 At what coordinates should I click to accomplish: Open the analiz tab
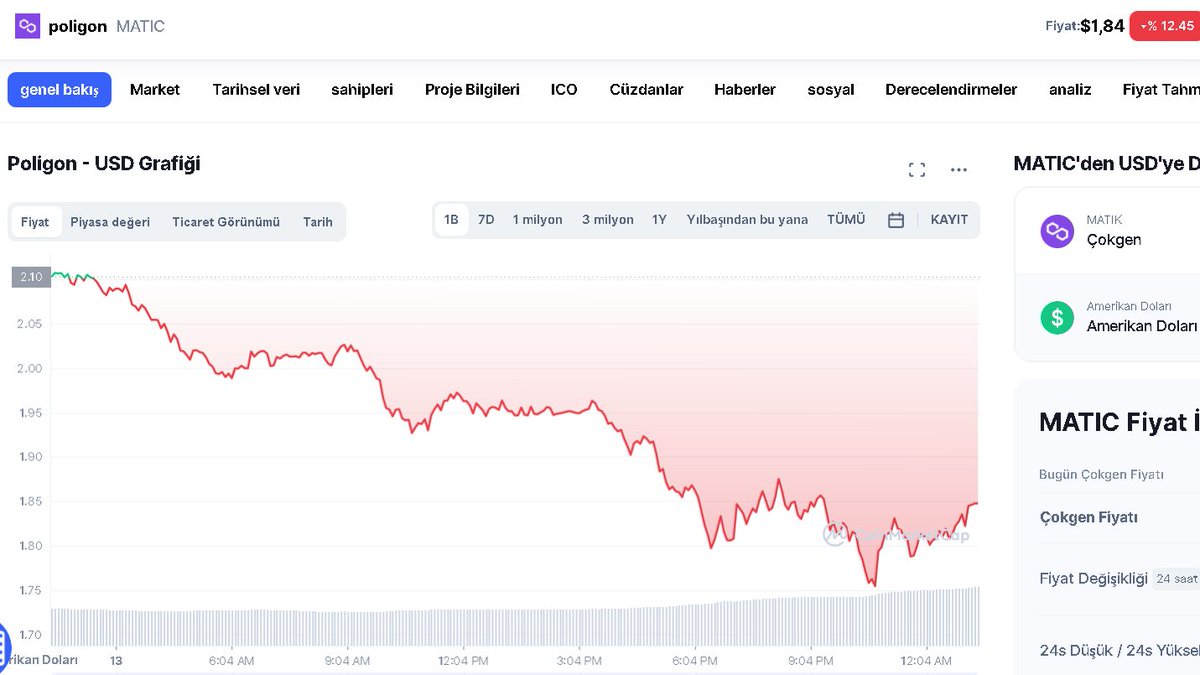tap(1070, 89)
